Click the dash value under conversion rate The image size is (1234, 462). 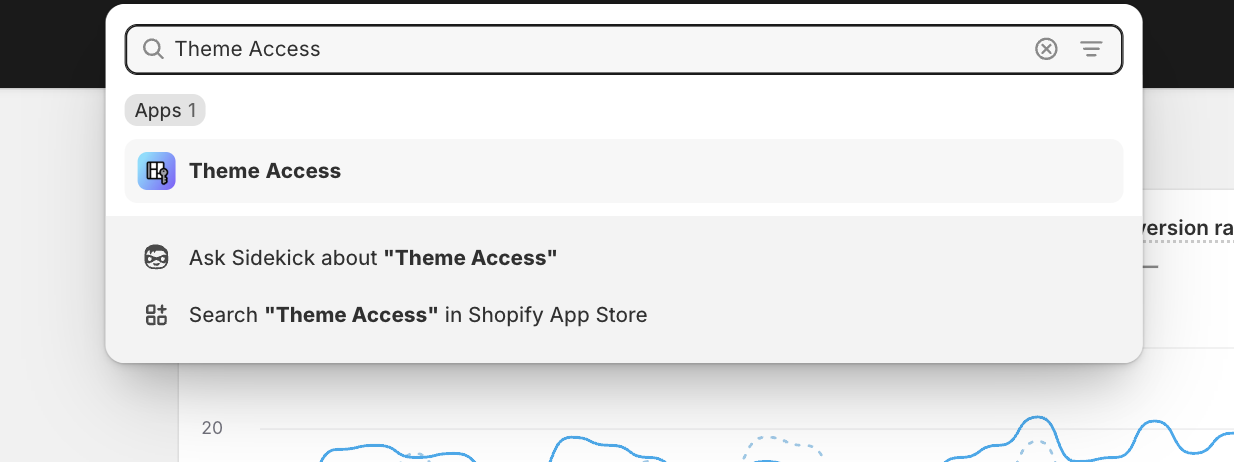coord(1150,267)
